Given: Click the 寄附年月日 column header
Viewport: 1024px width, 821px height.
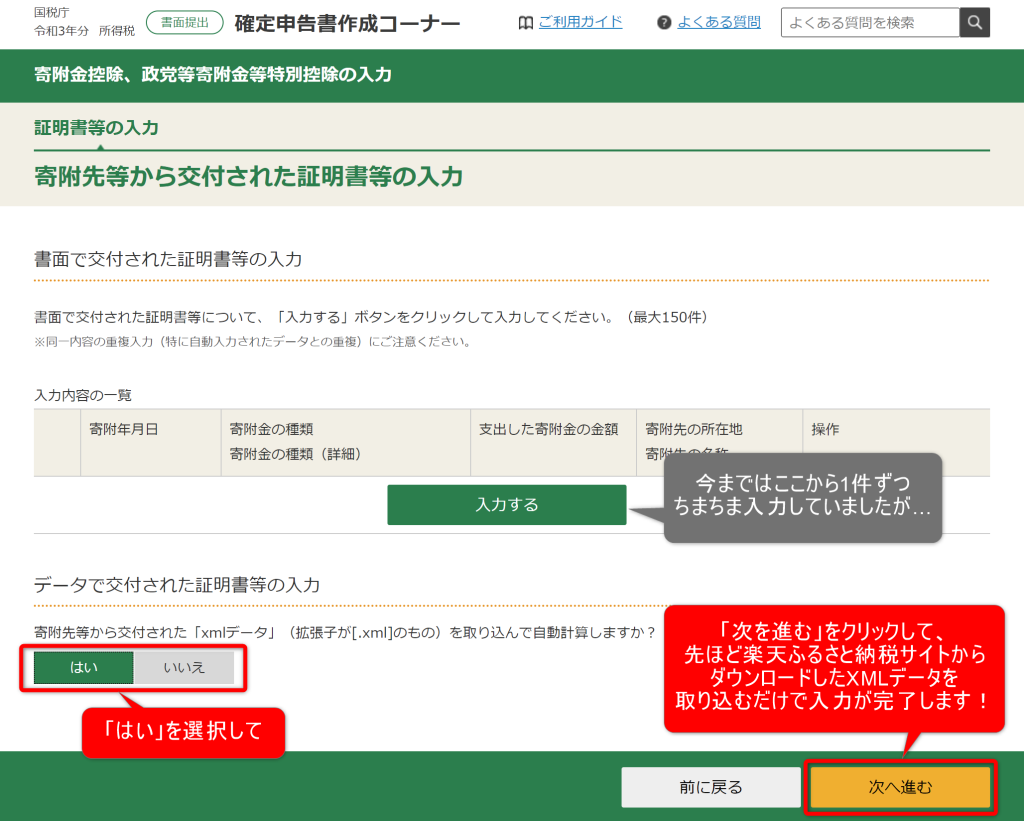Looking at the screenshot, I should [x=124, y=430].
